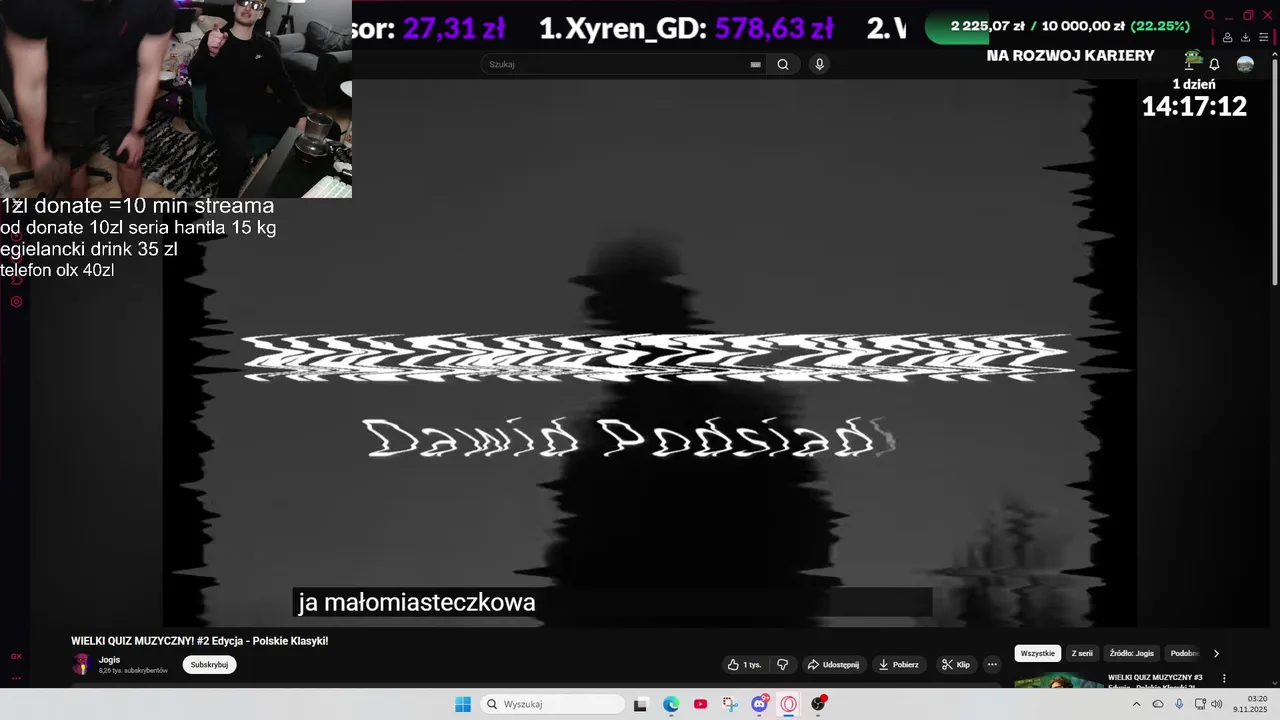
Task: Open sidebar three-dot setup menu
Action: click(x=16, y=678)
